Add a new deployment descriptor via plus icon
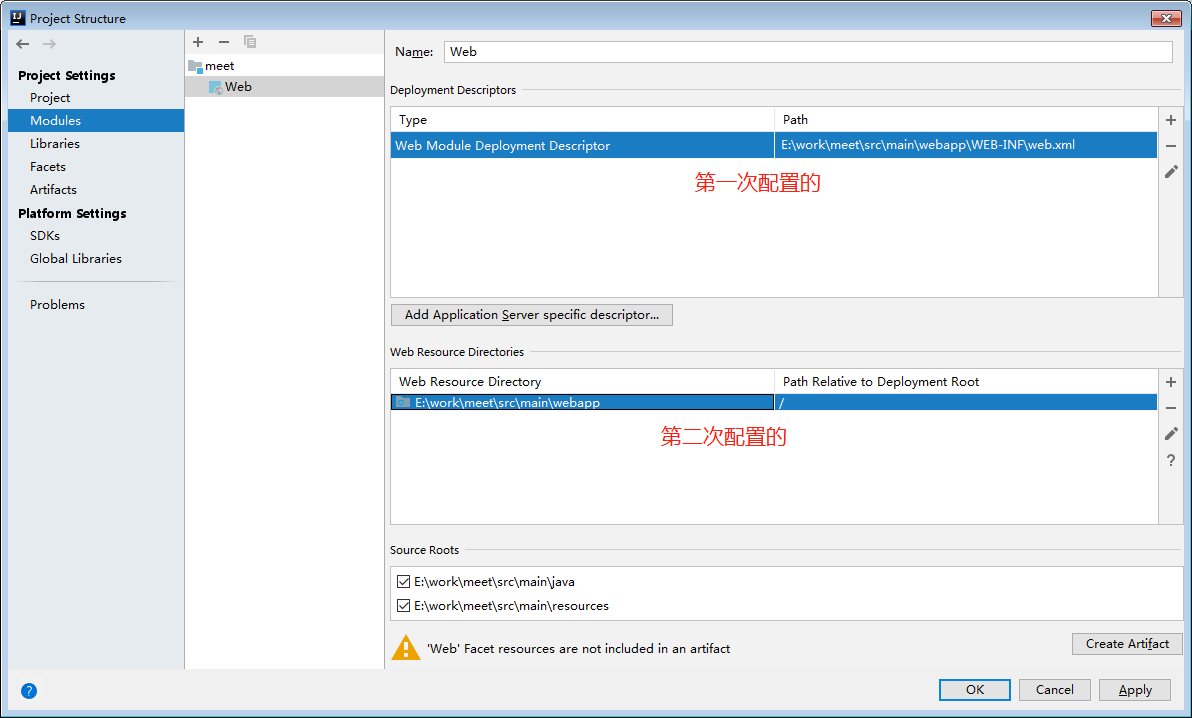Image resolution: width=1192 pixels, height=718 pixels. (x=1170, y=119)
